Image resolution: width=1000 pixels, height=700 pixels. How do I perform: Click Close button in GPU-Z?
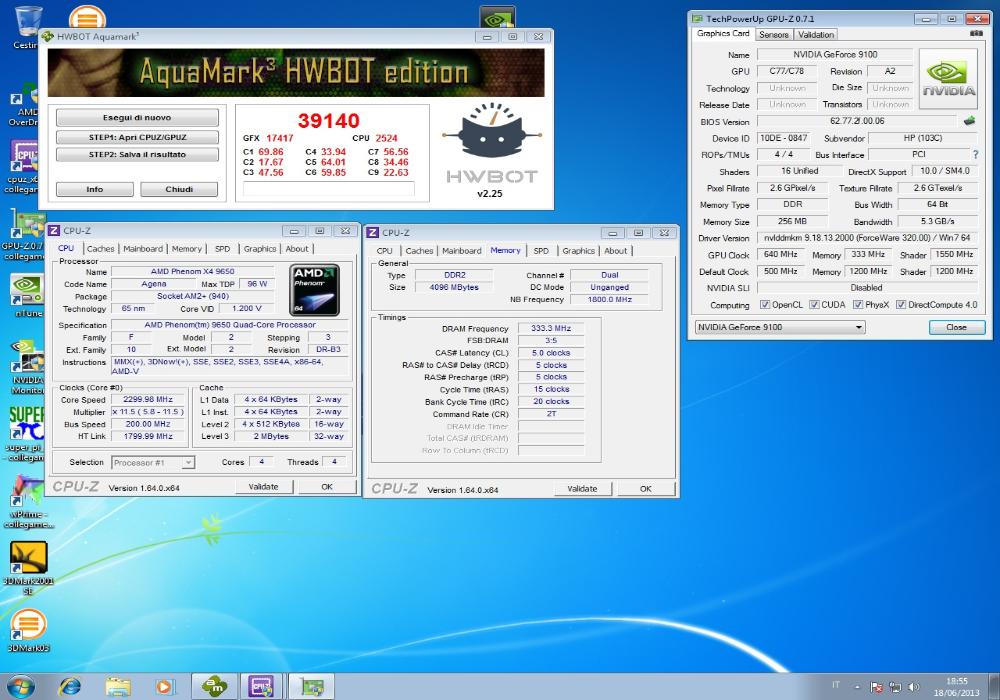[x=957, y=327]
